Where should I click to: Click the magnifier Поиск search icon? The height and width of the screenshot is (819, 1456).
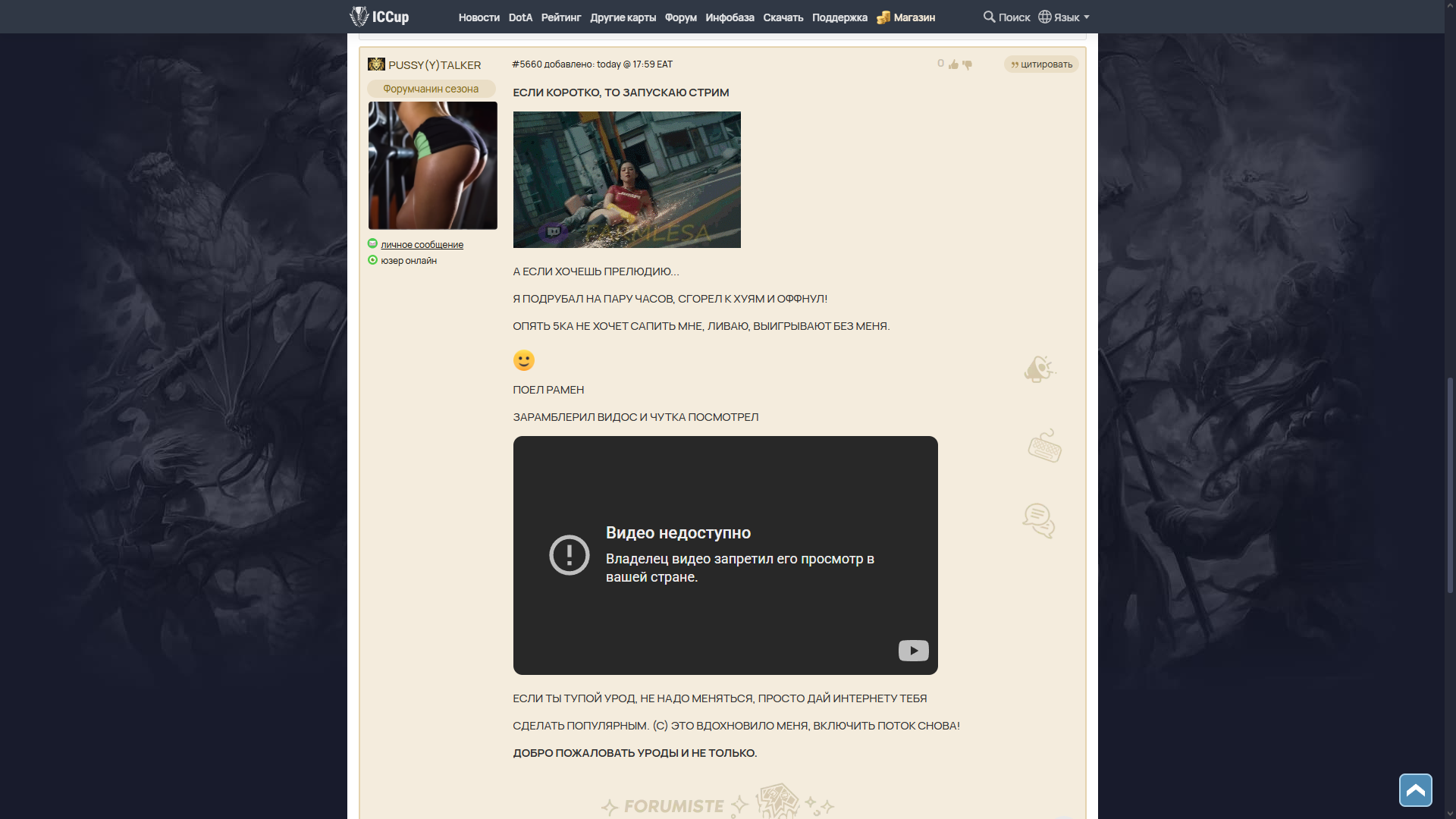tap(989, 17)
